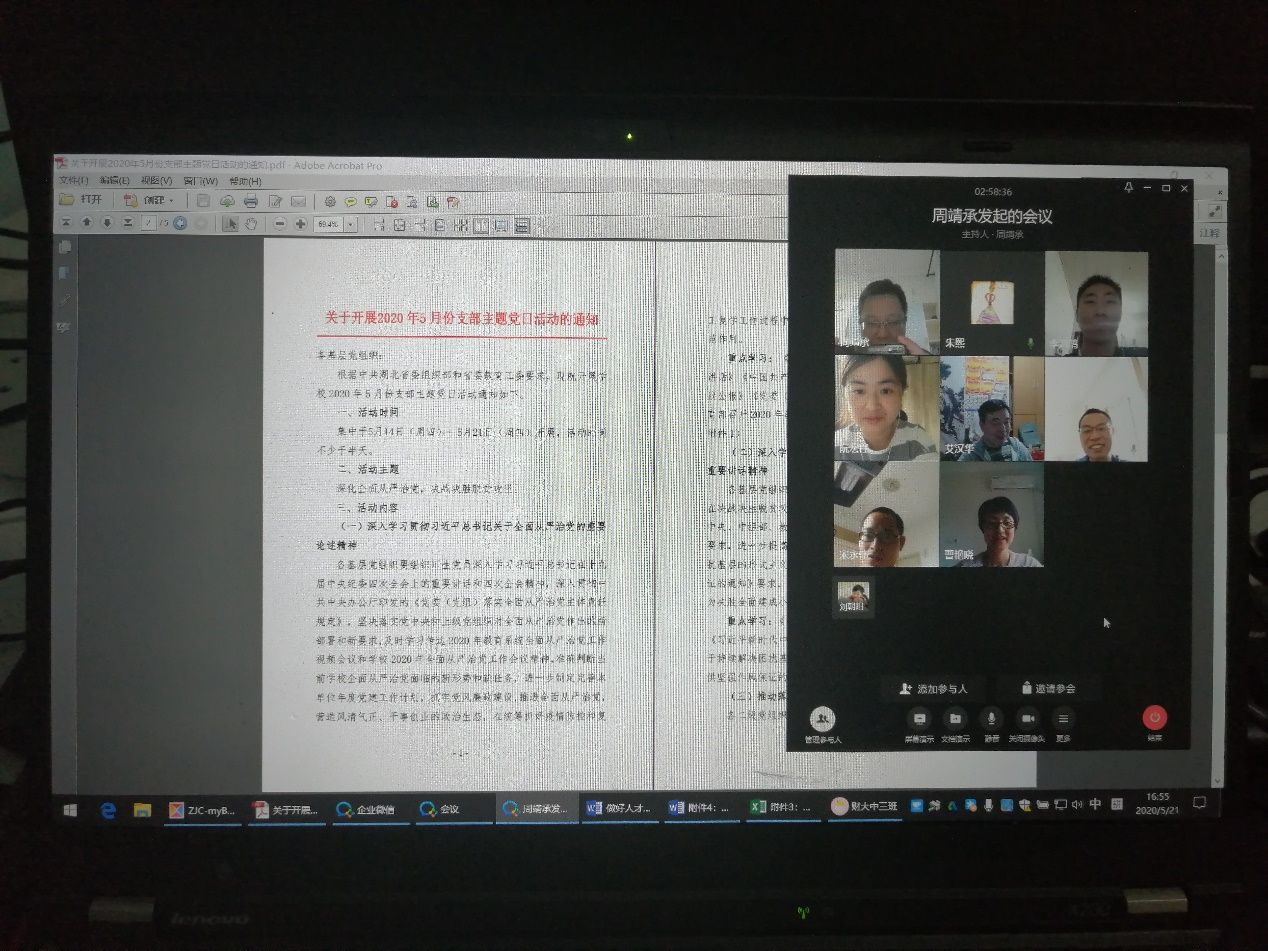1268x951 pixels.
Task: Open 管理参与人 participant manager
Action: tap(823, 719)
